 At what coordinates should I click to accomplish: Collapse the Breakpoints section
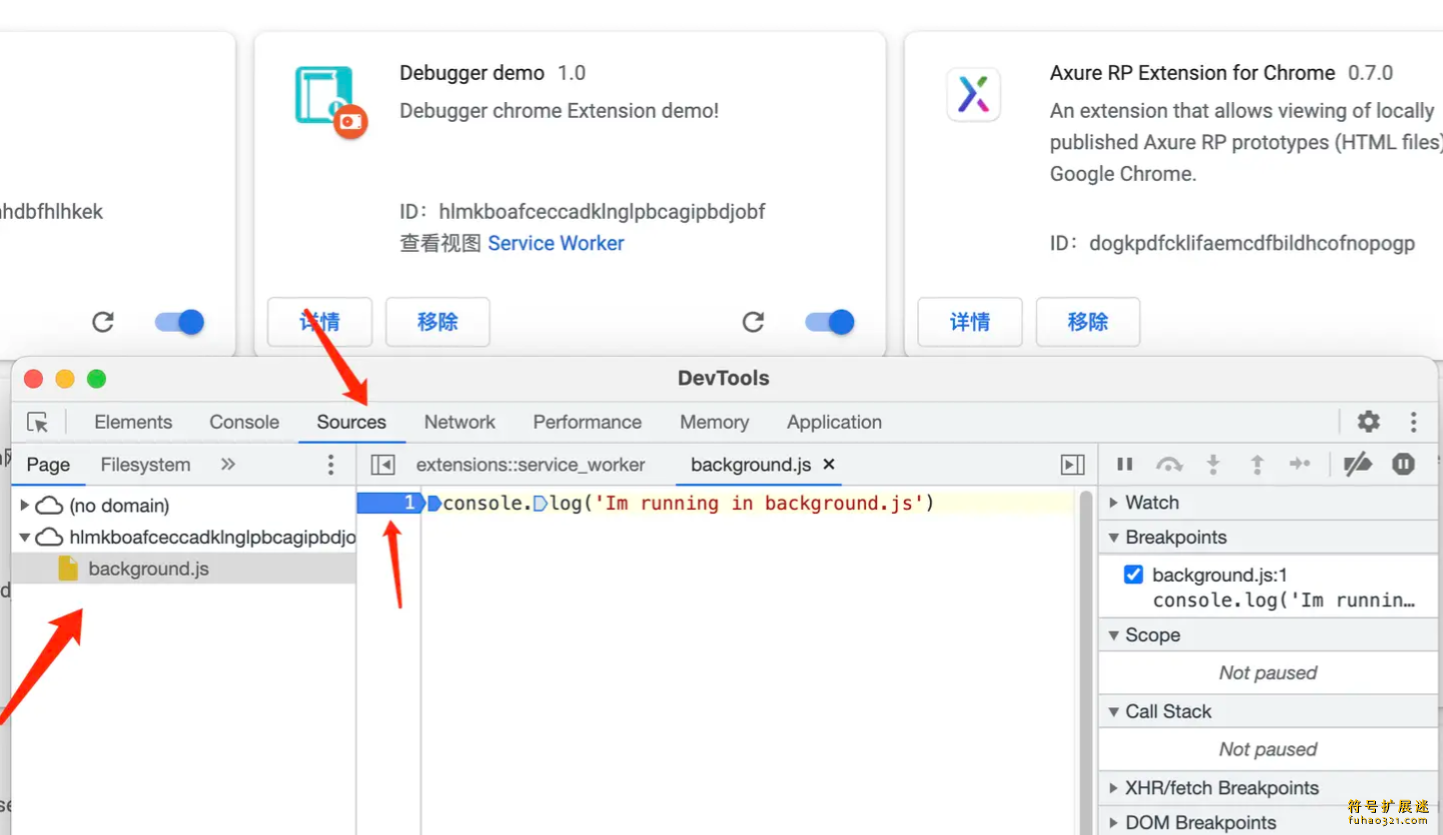[x=1113, y=537]
